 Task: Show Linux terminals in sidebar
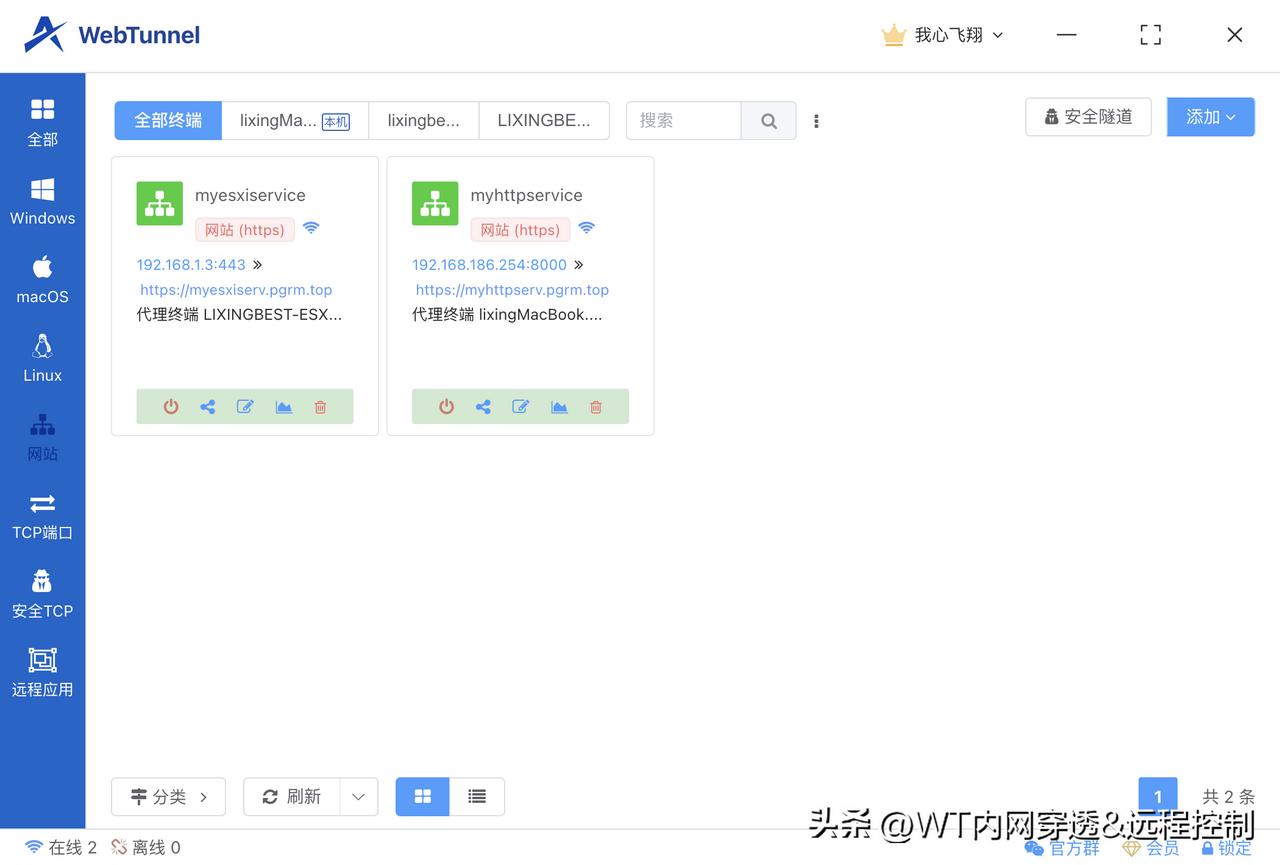point(42,359)
